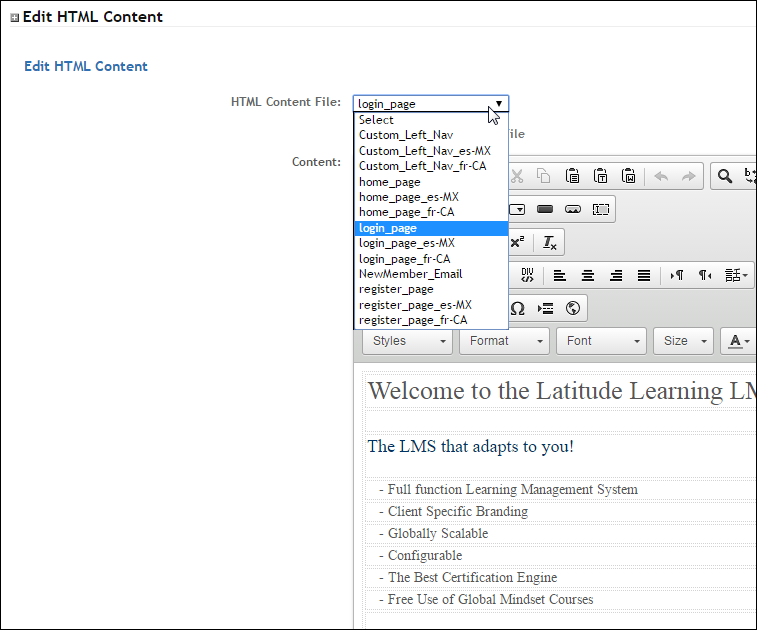Click the Remove Format icon

pyautogui.click(x=549, y=242)
